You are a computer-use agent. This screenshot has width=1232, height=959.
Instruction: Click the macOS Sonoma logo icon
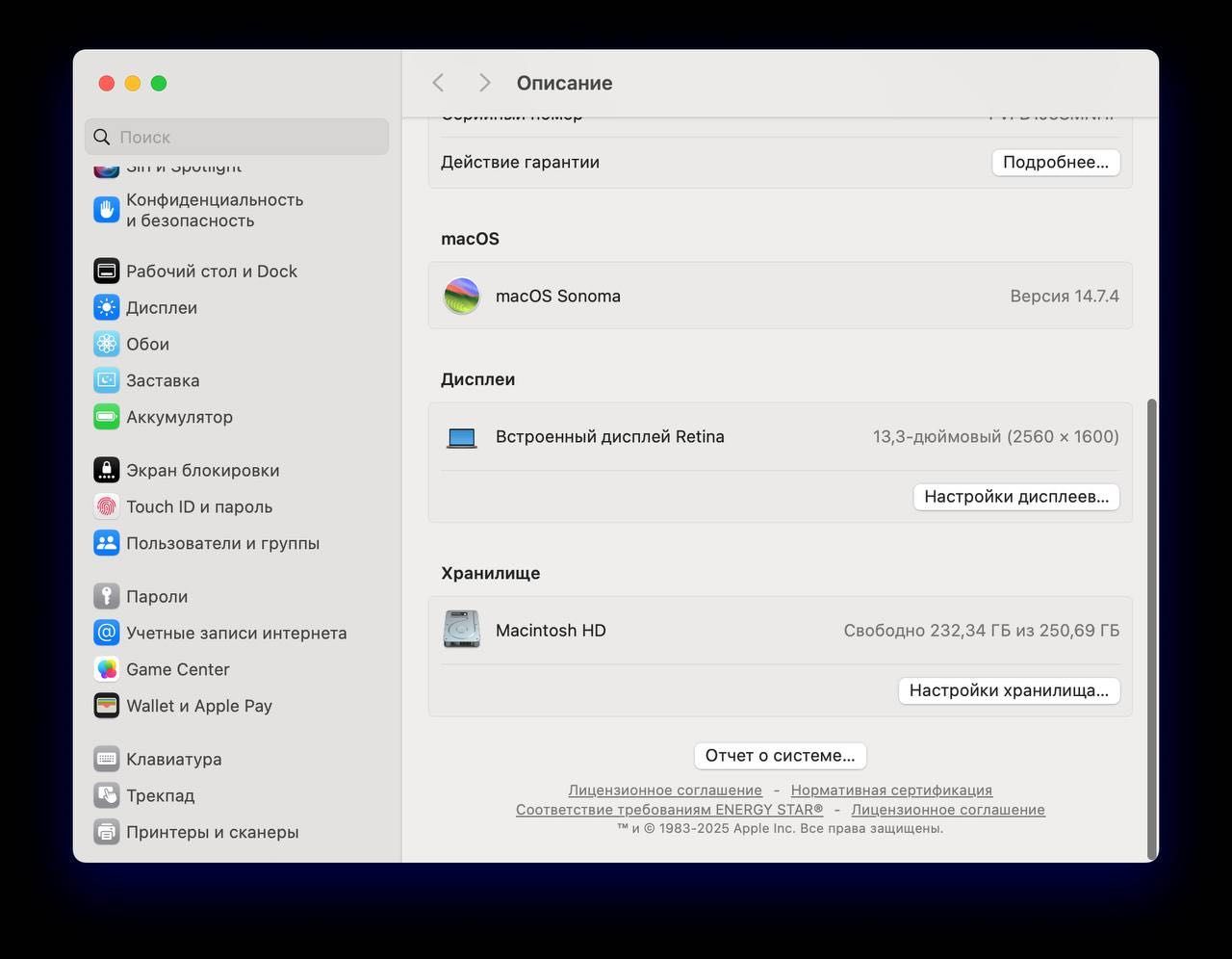(x=462, y=296)
